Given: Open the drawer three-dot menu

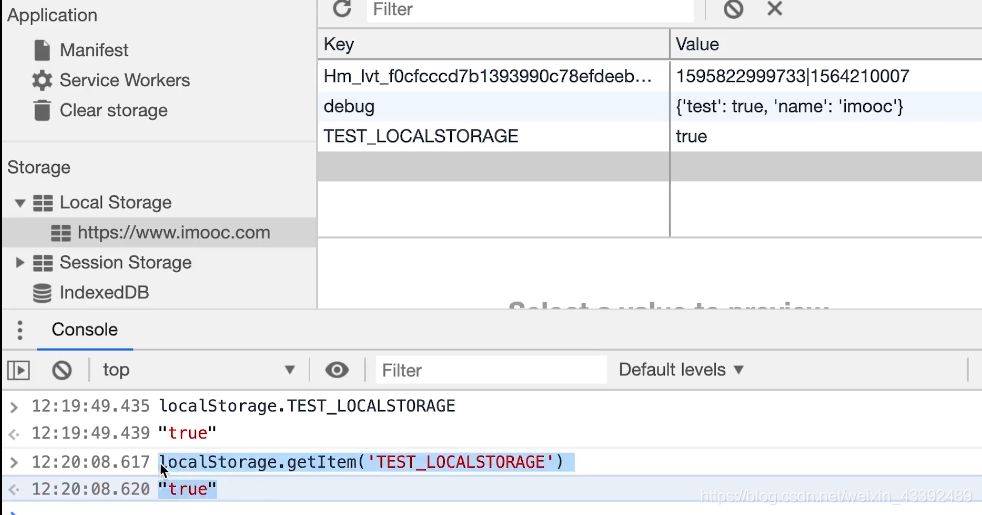Looking at the screenshot, I should [x=20, y=330].
